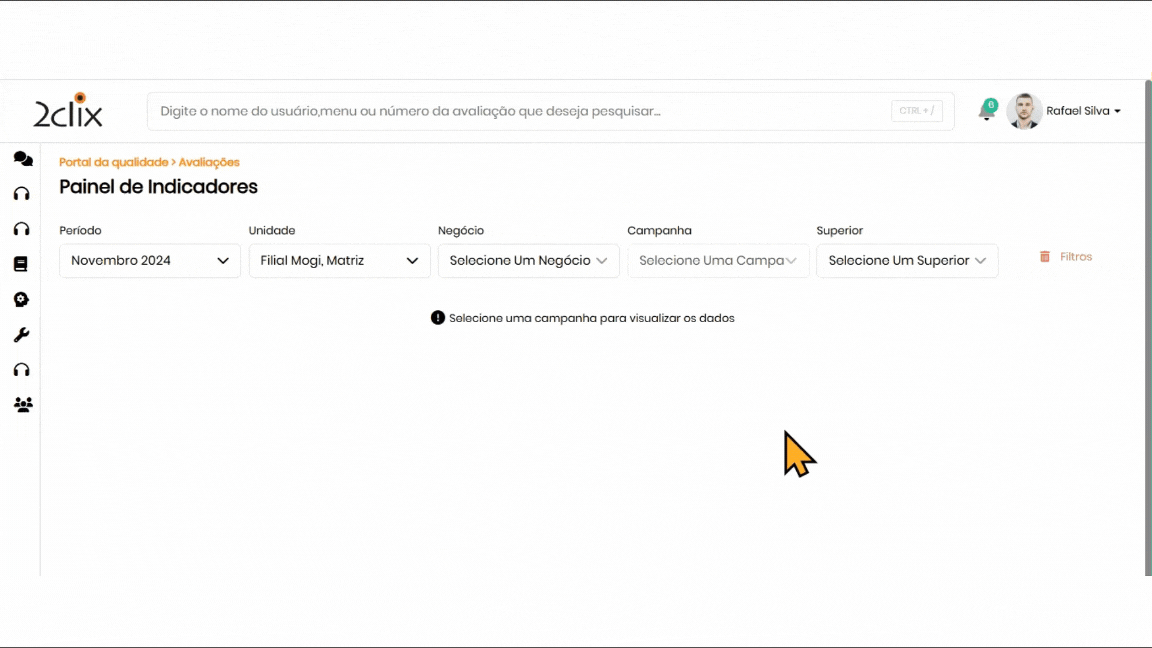The image size is (1152, 648).
Task: Click the 2clix logo
Action: pos(68,112)
